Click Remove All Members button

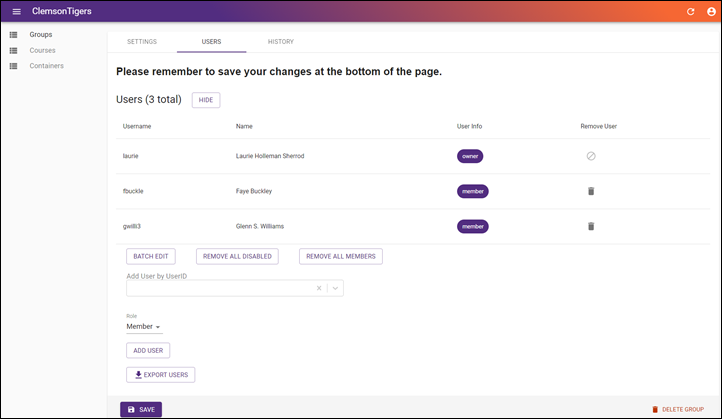point(341,256)
